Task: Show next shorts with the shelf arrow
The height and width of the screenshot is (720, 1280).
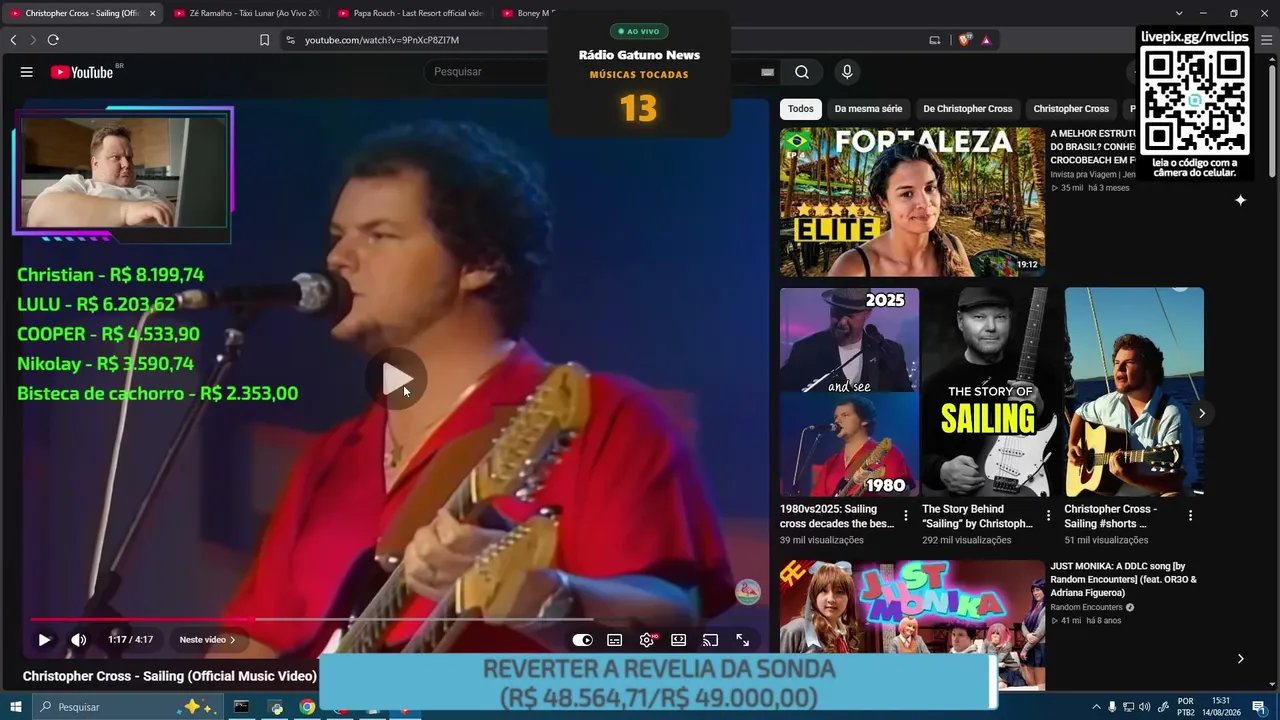Action: tap(1202, 413)
